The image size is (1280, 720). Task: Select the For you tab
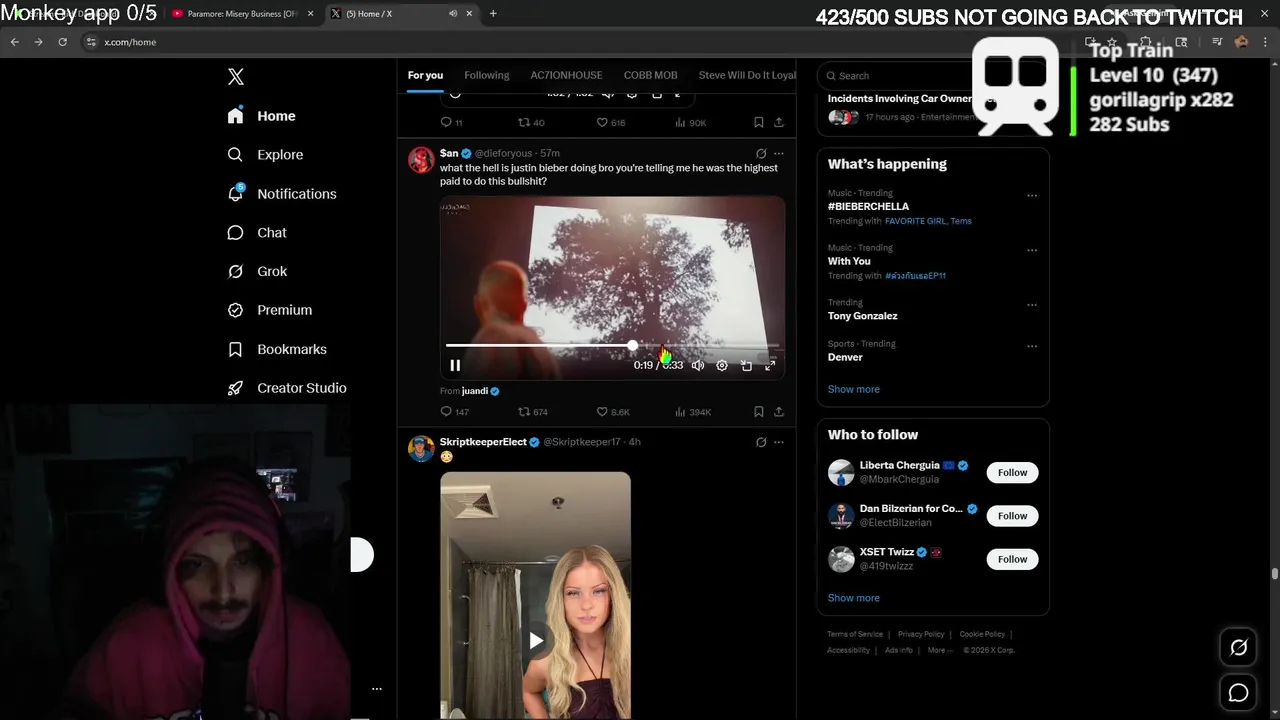[x=425, y=75]
